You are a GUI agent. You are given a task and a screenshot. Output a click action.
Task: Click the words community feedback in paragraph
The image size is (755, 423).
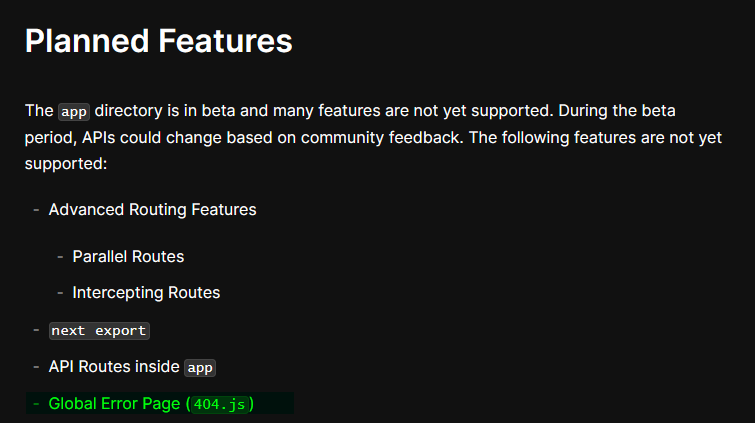(381, 138)
